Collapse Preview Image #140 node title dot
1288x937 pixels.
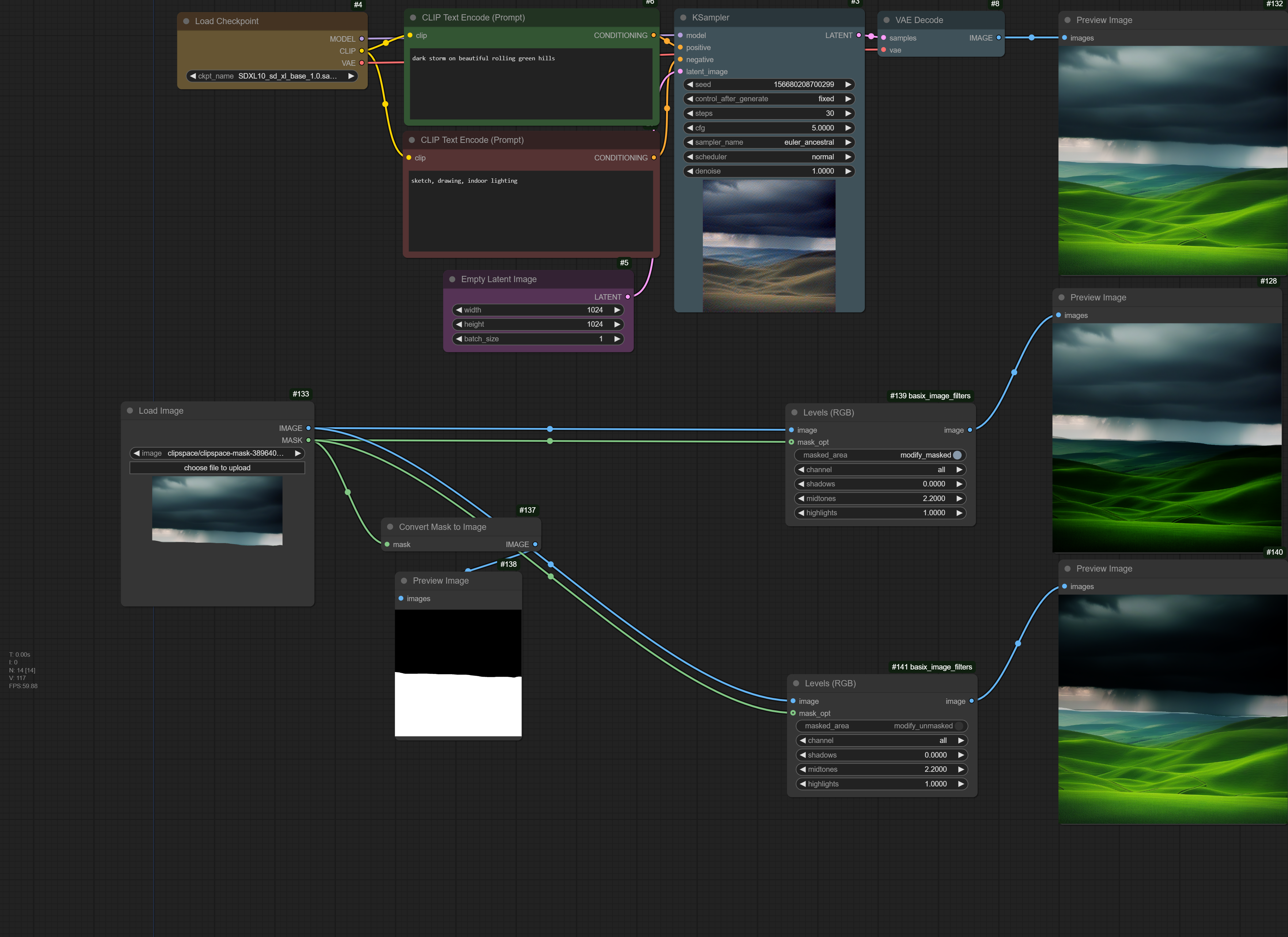1068,569
